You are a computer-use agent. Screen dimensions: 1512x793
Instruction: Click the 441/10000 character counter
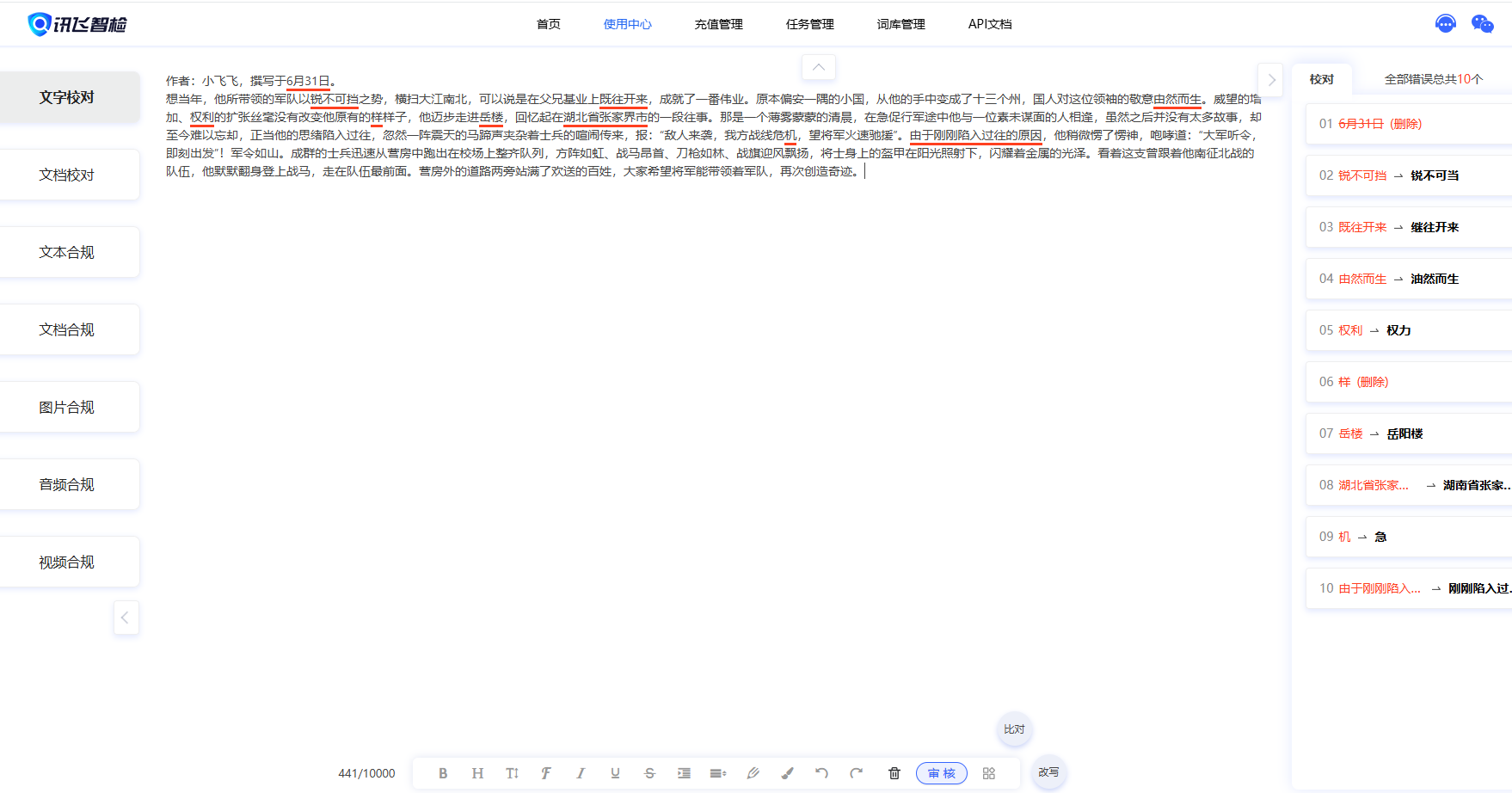[x=366, y=773]
